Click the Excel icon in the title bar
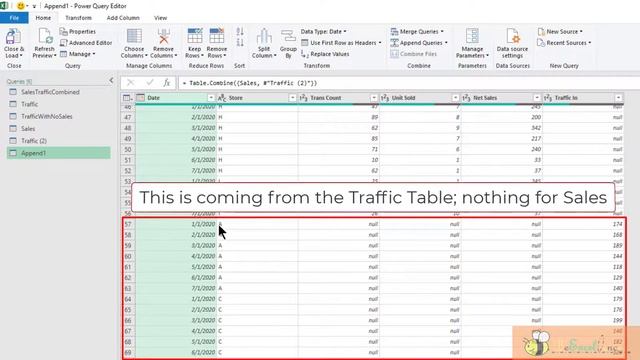Screen dimensions: 640x360 tap(4, 6)
